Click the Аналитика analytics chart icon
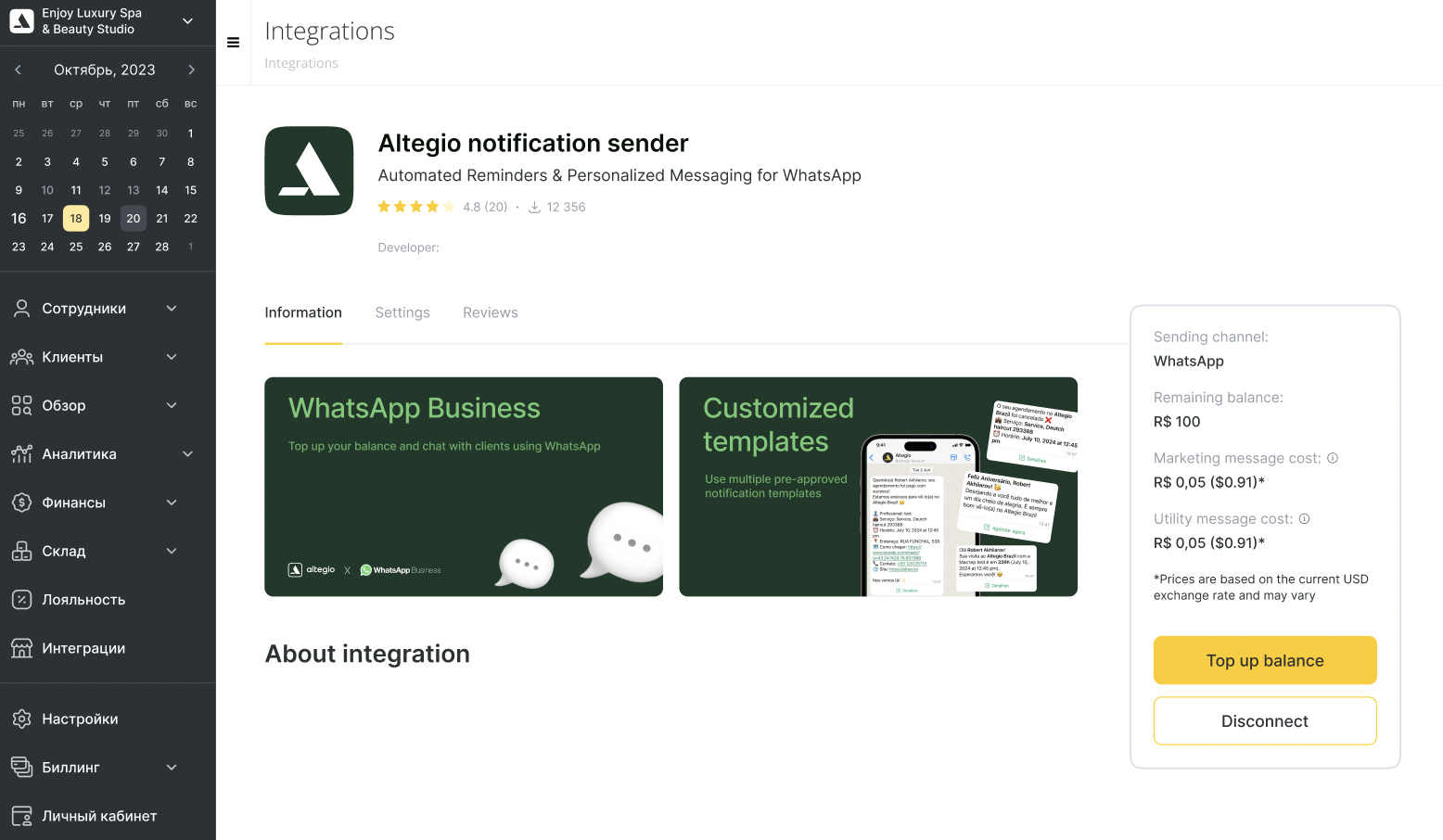This screenshot has height=840, width=1443. pos(21,454)
